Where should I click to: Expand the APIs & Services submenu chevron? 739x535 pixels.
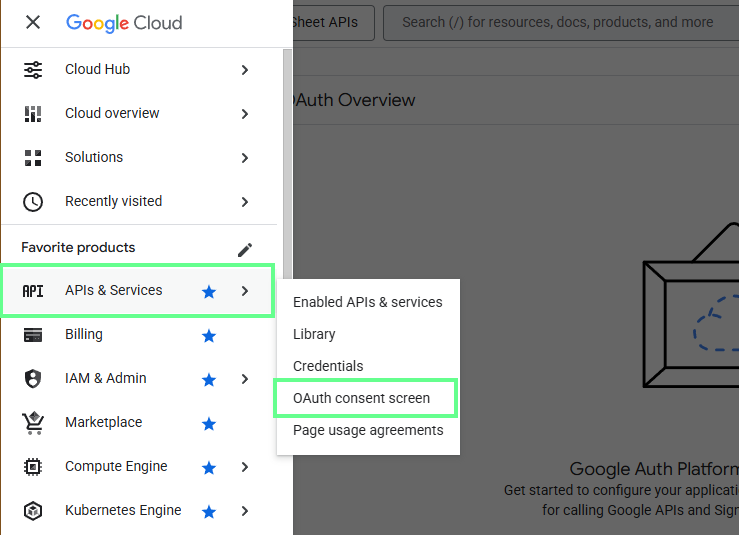click(245, 291)
